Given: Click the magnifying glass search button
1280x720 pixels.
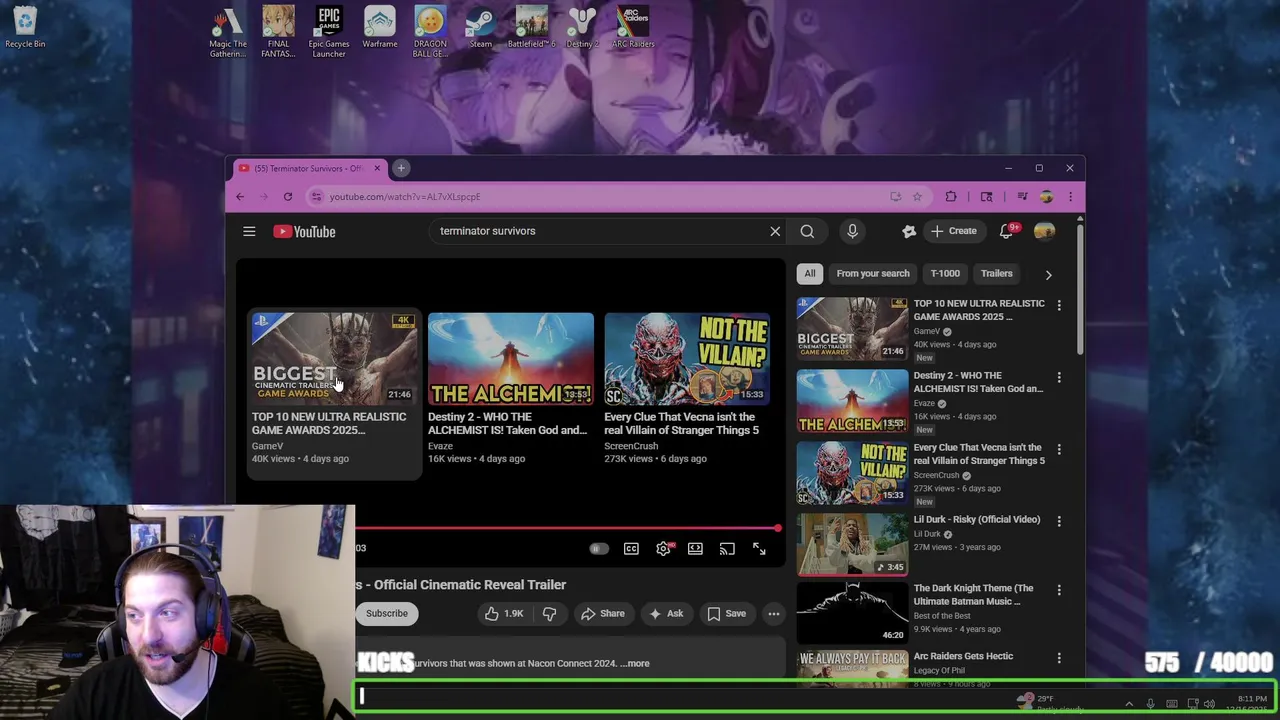Looking at the screenshot, I should pos(807,231).
